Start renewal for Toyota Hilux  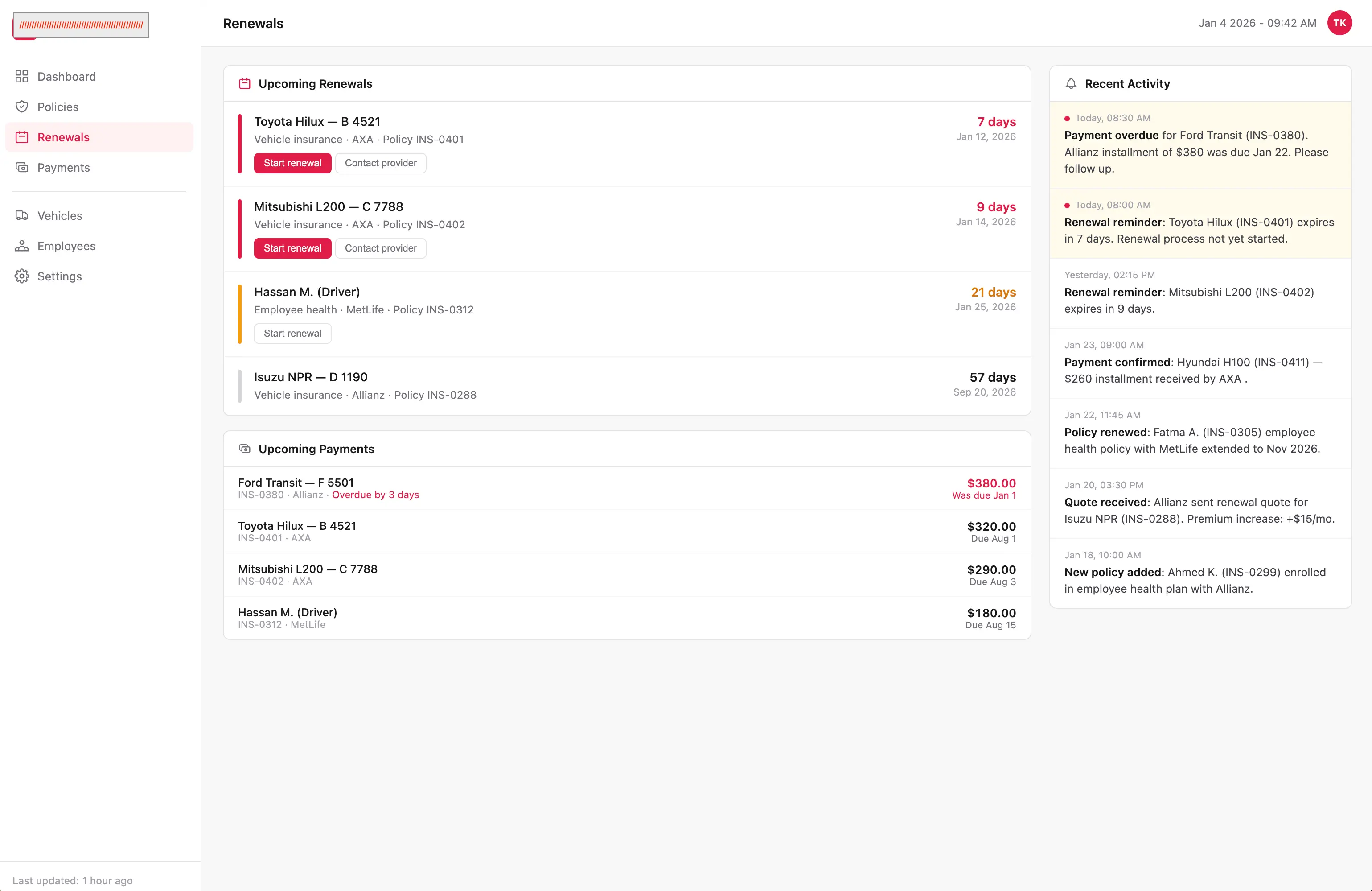click(292, 163)
